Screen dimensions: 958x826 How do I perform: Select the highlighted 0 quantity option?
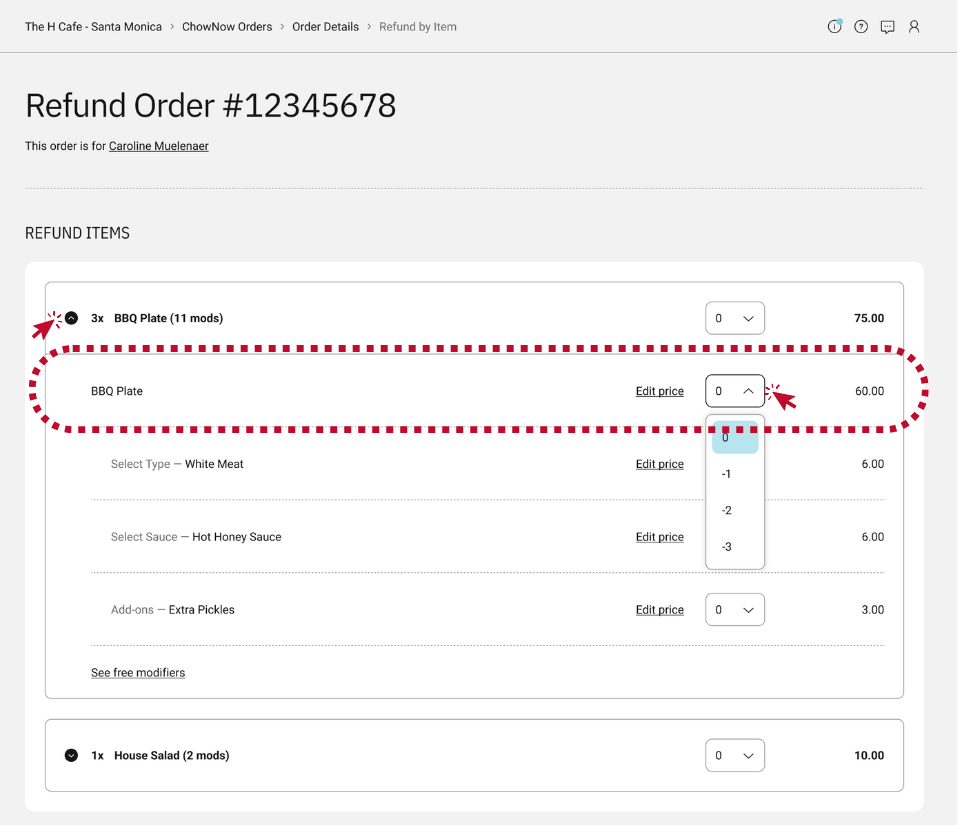coord(734,437)
